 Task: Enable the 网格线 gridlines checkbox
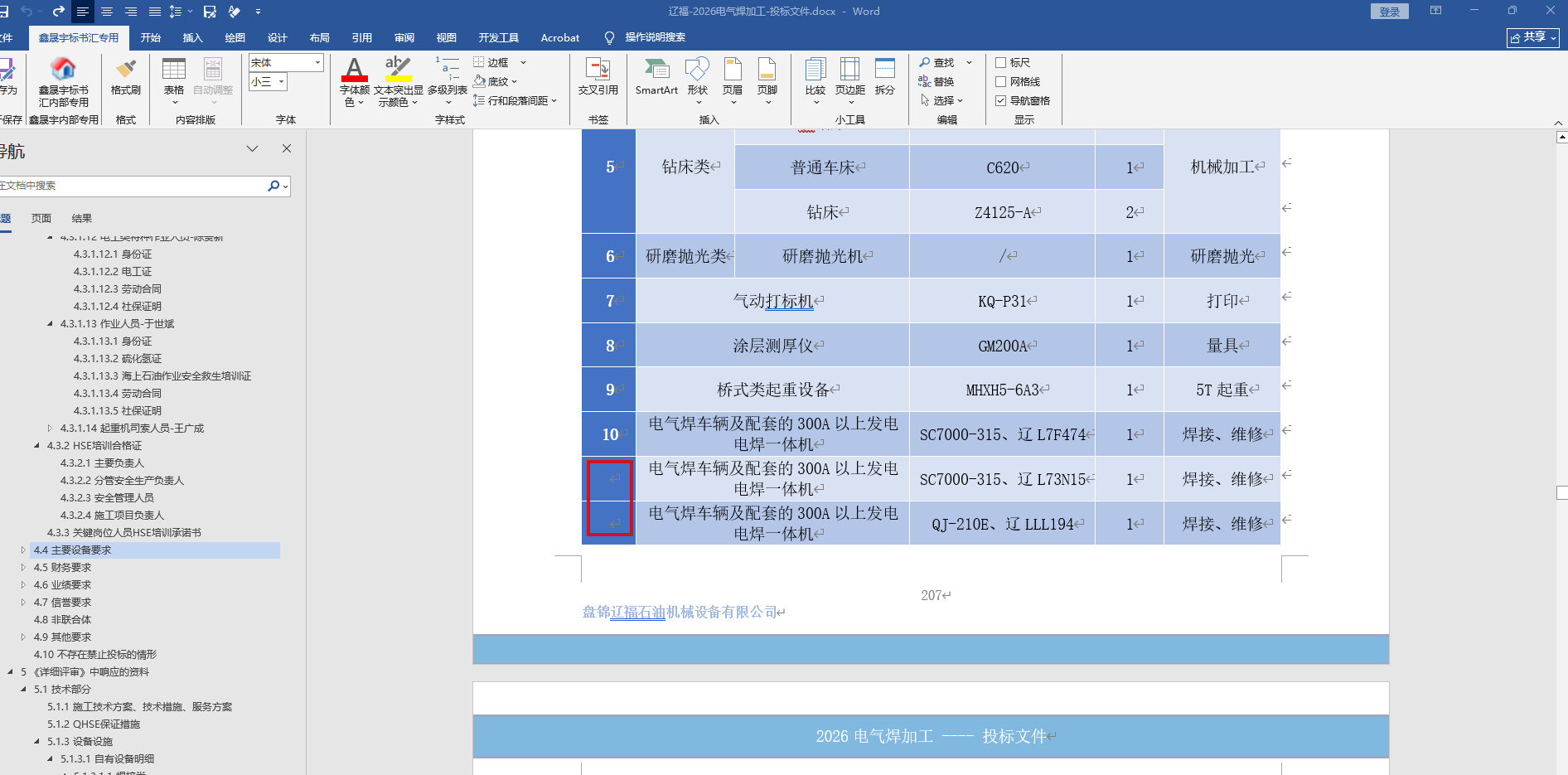[x=1000, y=81]
